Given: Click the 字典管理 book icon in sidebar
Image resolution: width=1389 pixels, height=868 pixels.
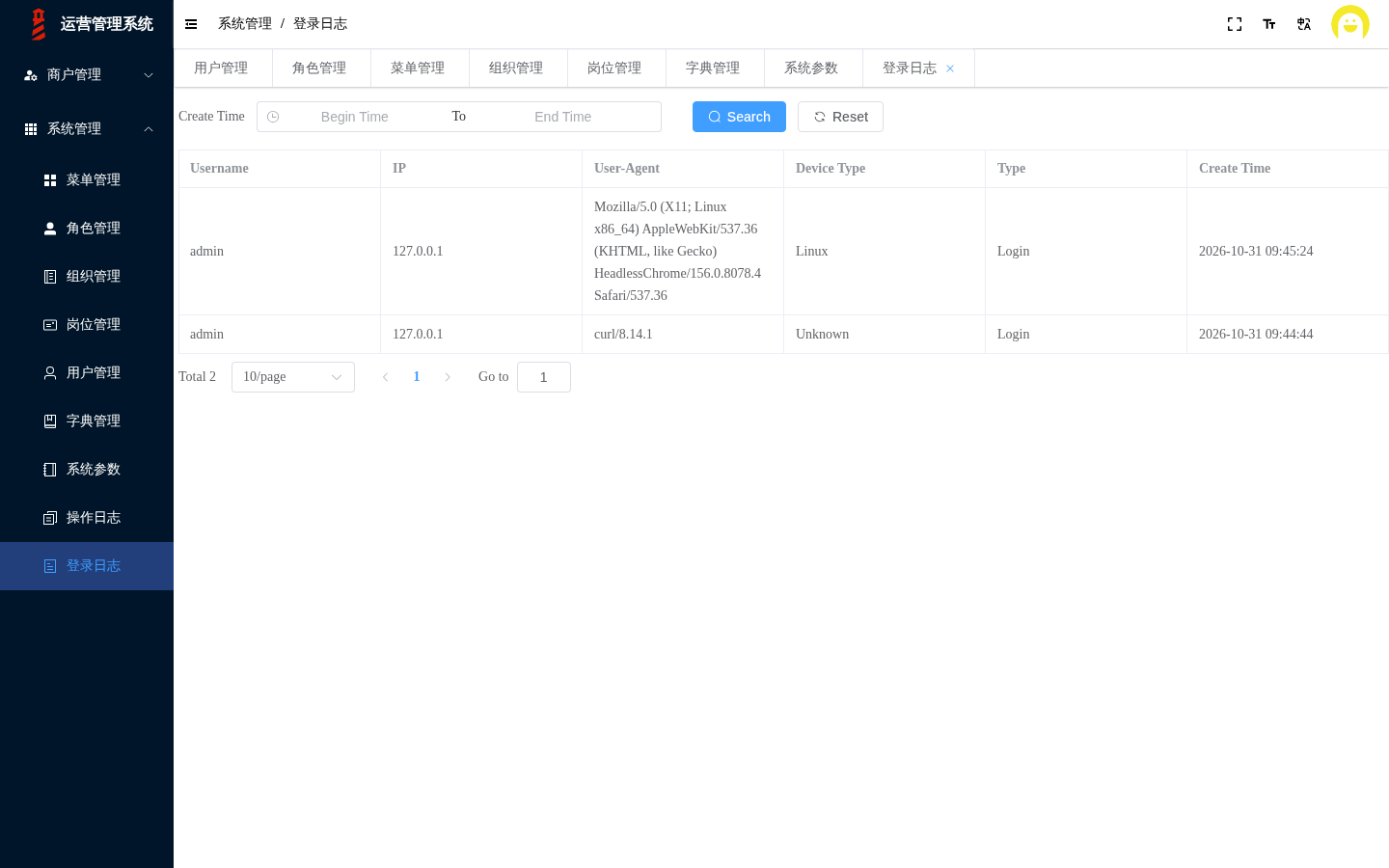Looking at the screenshot, I should click(50, 421).
